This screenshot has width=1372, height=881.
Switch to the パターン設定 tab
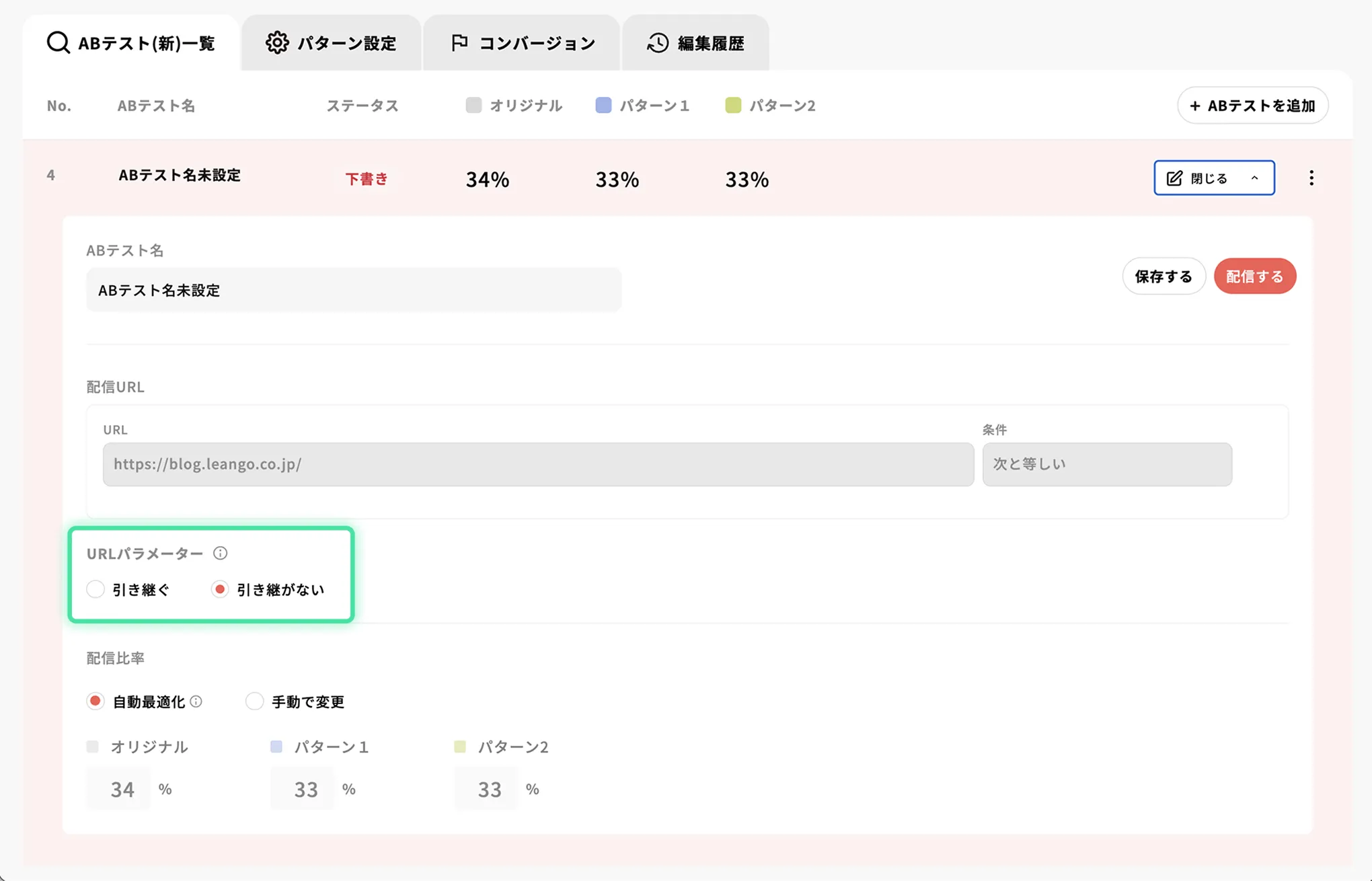332,43
